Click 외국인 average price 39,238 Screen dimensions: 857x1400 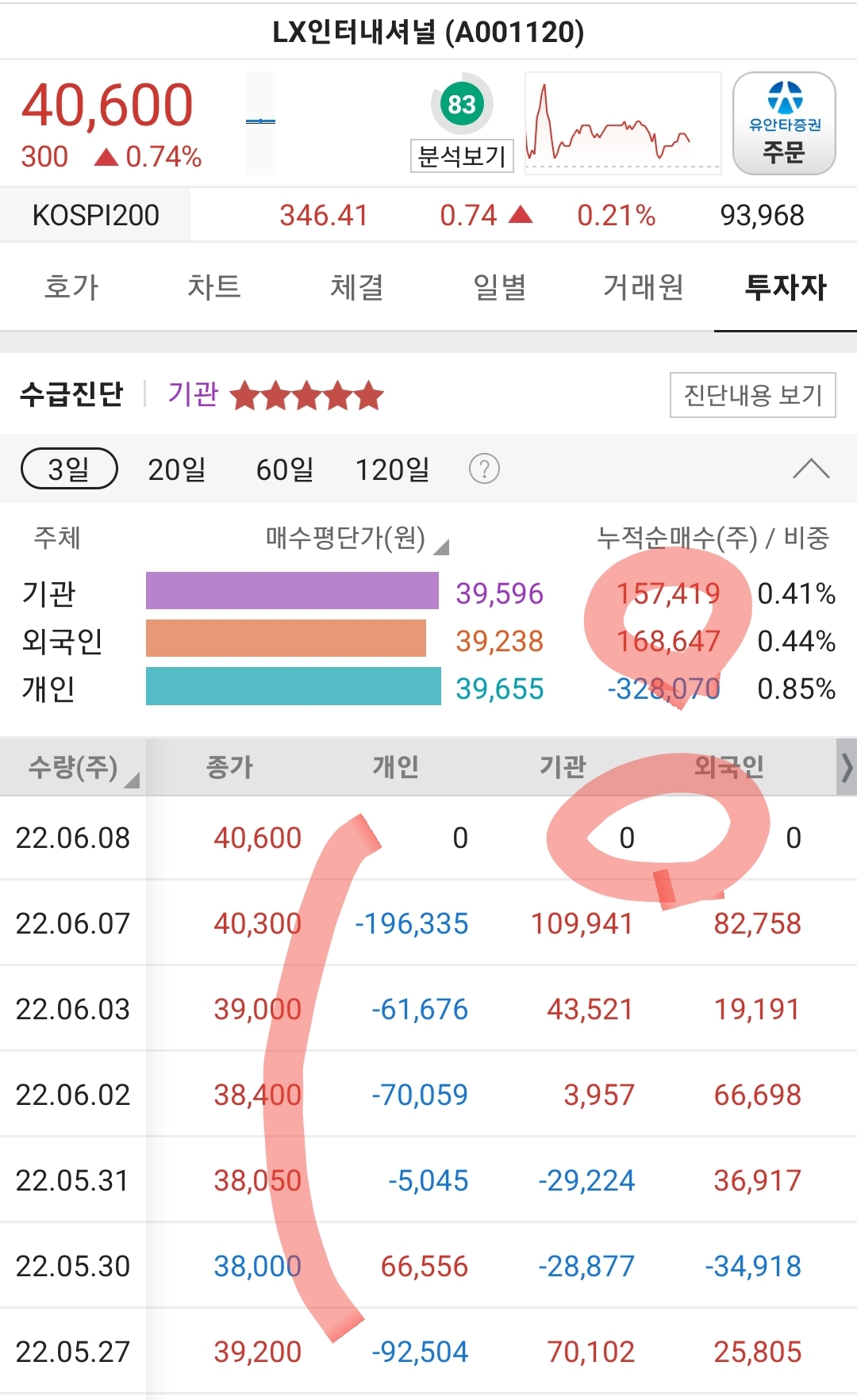[x=500, y=641]
